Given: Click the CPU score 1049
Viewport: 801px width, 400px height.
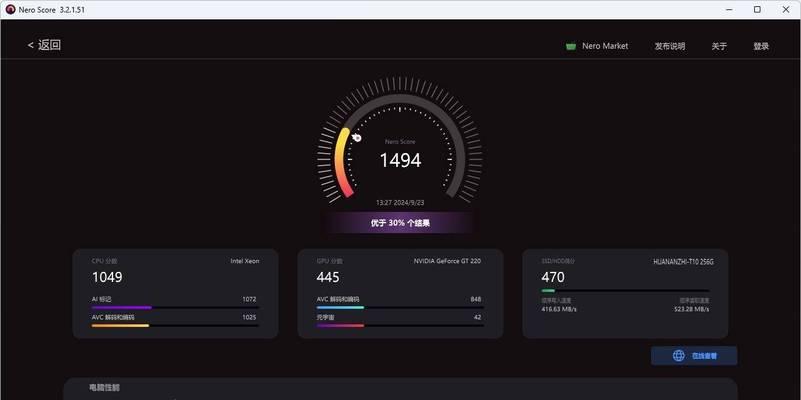Looking at the screenshot, I should [x=107, y=277].
